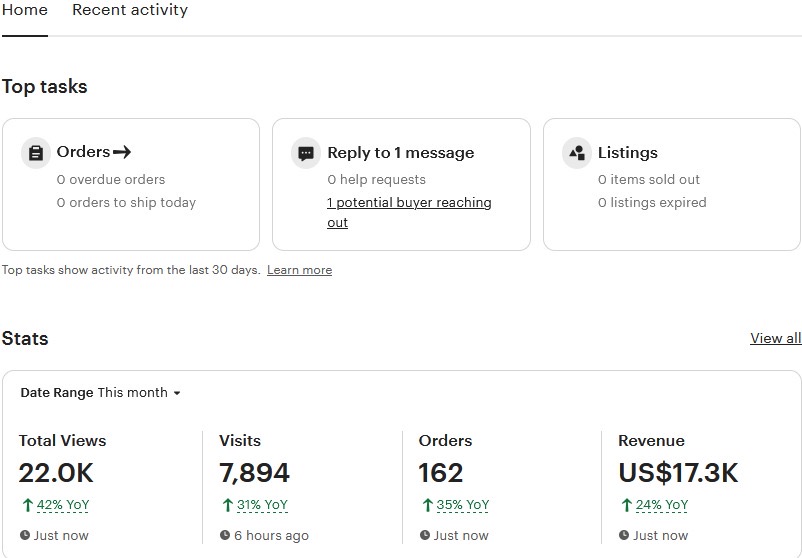
Task: Click the Top tasks heading
Action: pos(44,87)
